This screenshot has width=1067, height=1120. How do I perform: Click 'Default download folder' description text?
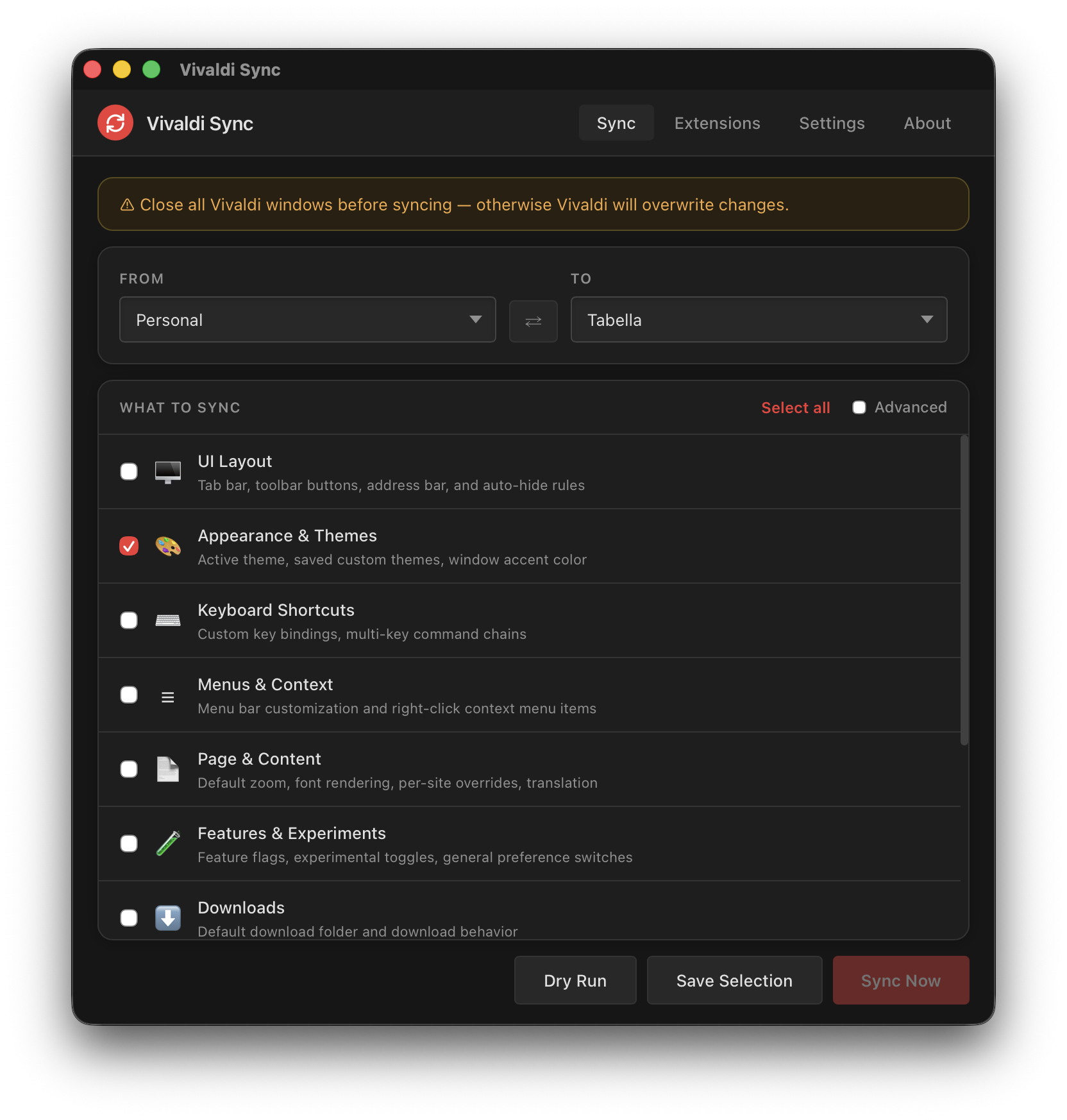[358, 931]
